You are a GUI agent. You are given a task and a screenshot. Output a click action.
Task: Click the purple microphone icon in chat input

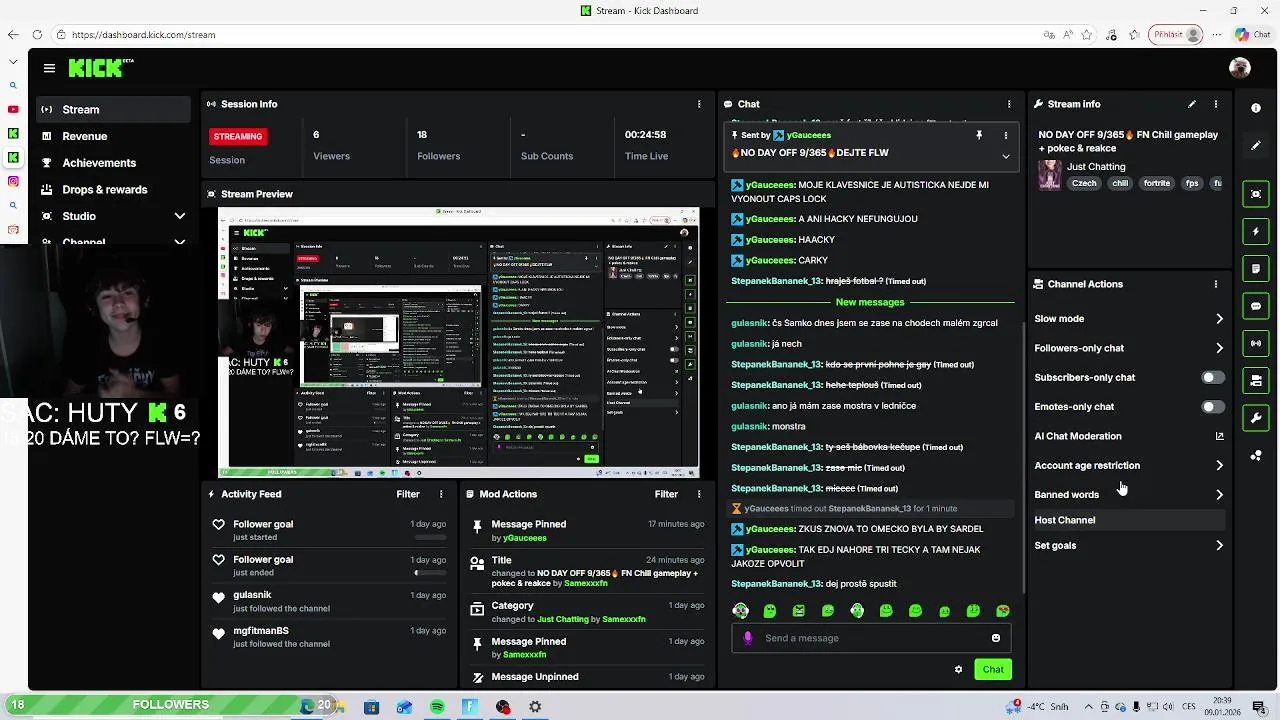pos(748,638)
